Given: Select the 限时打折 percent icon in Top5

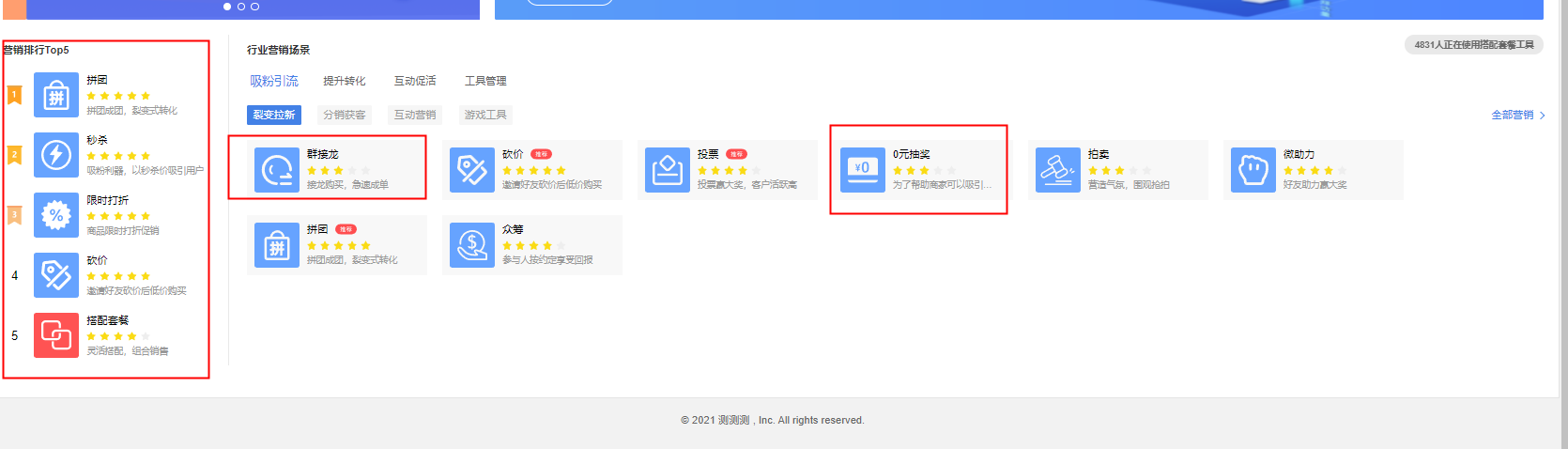Looking at the screenshot, I should tap(56, 215).
